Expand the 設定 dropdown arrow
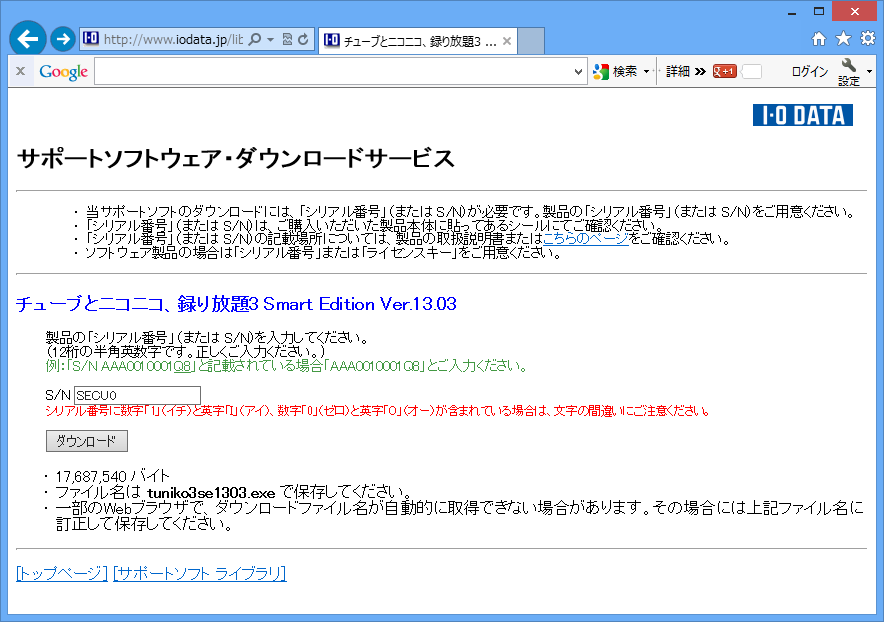The image size is (884, 622). (869, 72)
